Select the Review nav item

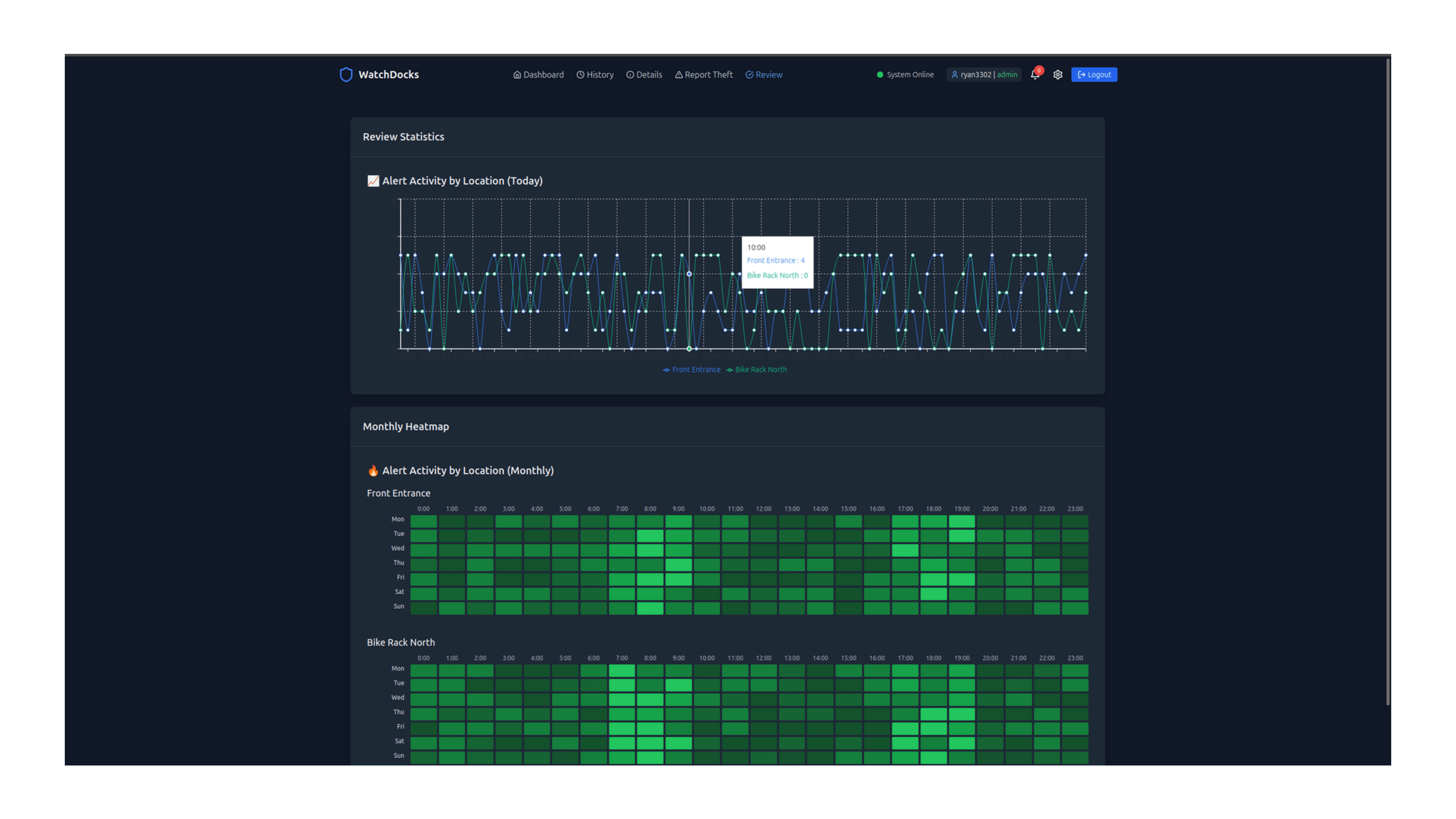click(764, 75)
